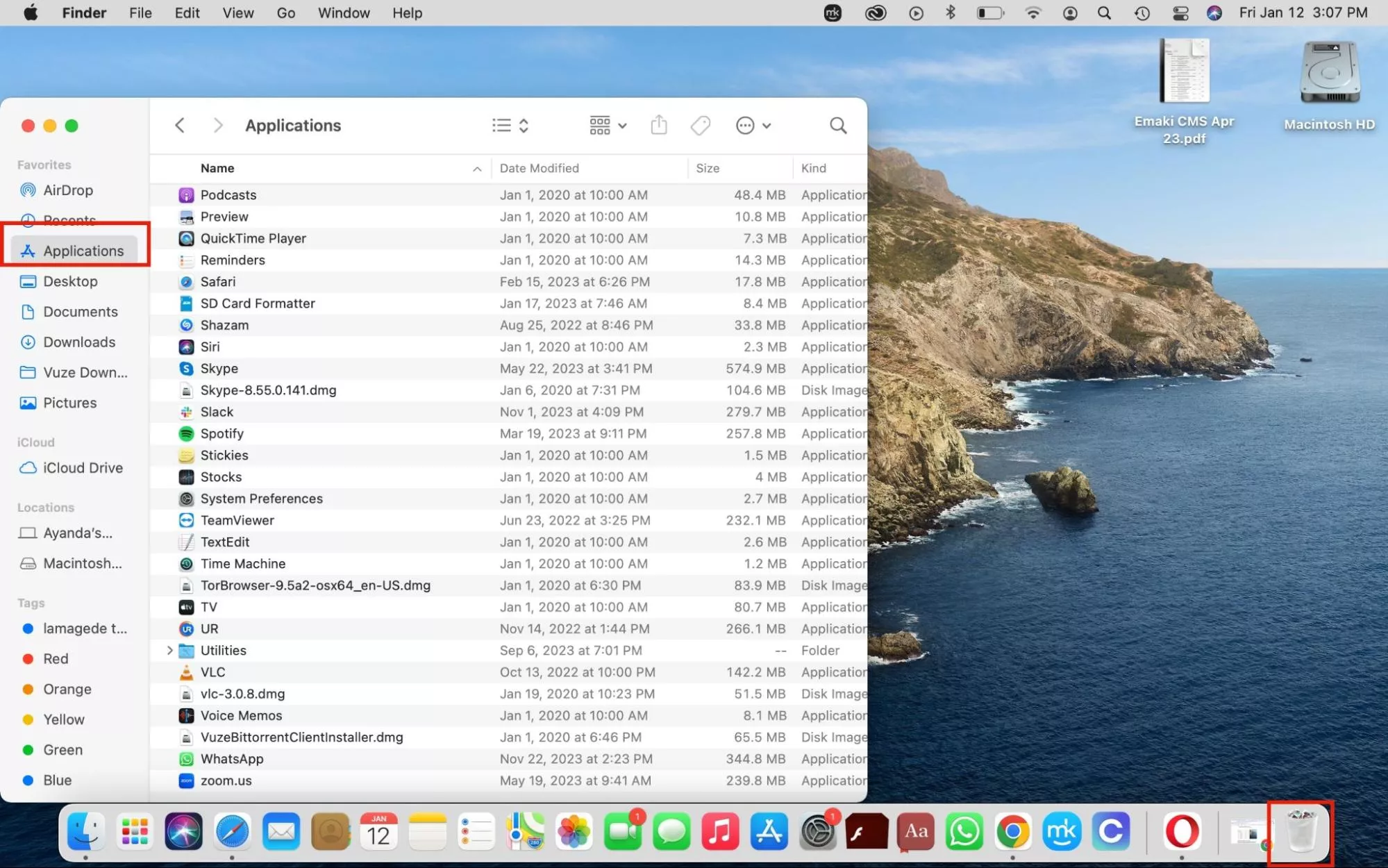Go back with the Finder back arrow
The image size is (1388, 868).
point(180,125)
